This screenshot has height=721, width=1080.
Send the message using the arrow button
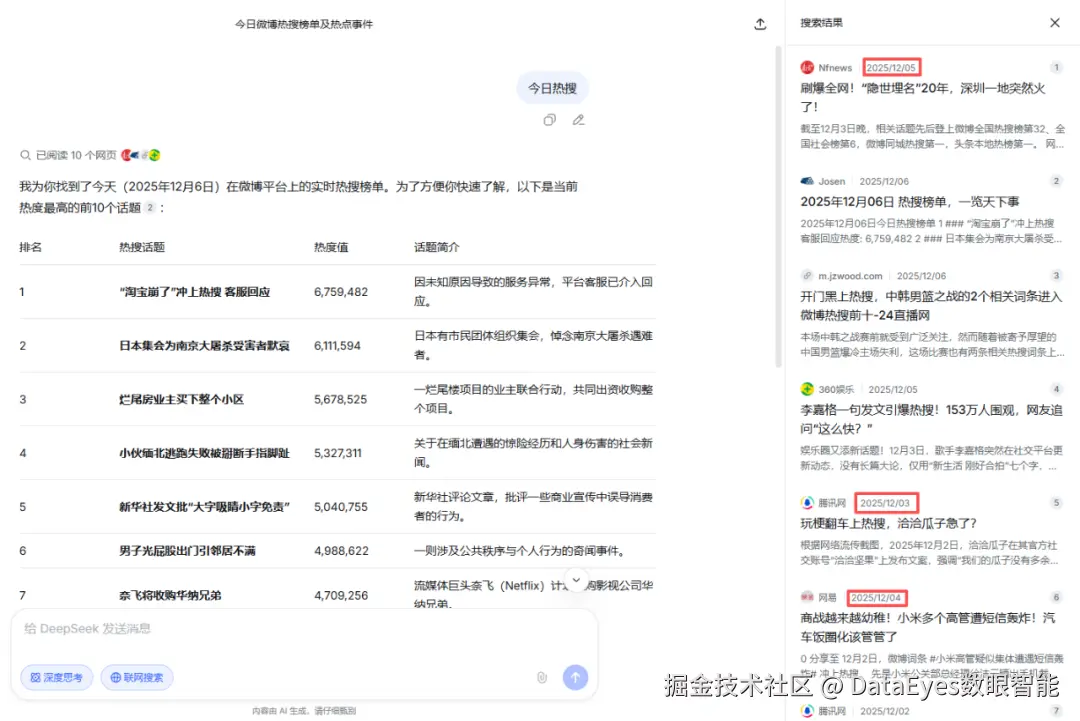pos(575,677)
